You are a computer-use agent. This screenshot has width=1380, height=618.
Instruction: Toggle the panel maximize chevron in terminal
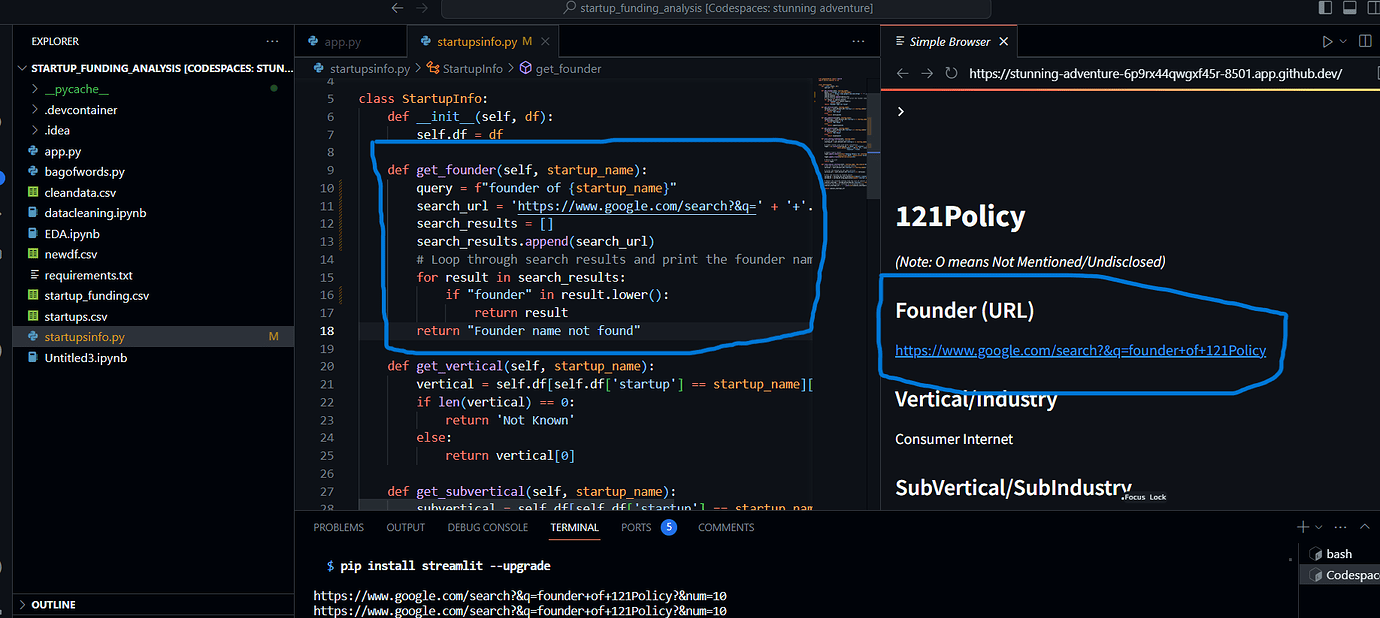pos(1364,526)
